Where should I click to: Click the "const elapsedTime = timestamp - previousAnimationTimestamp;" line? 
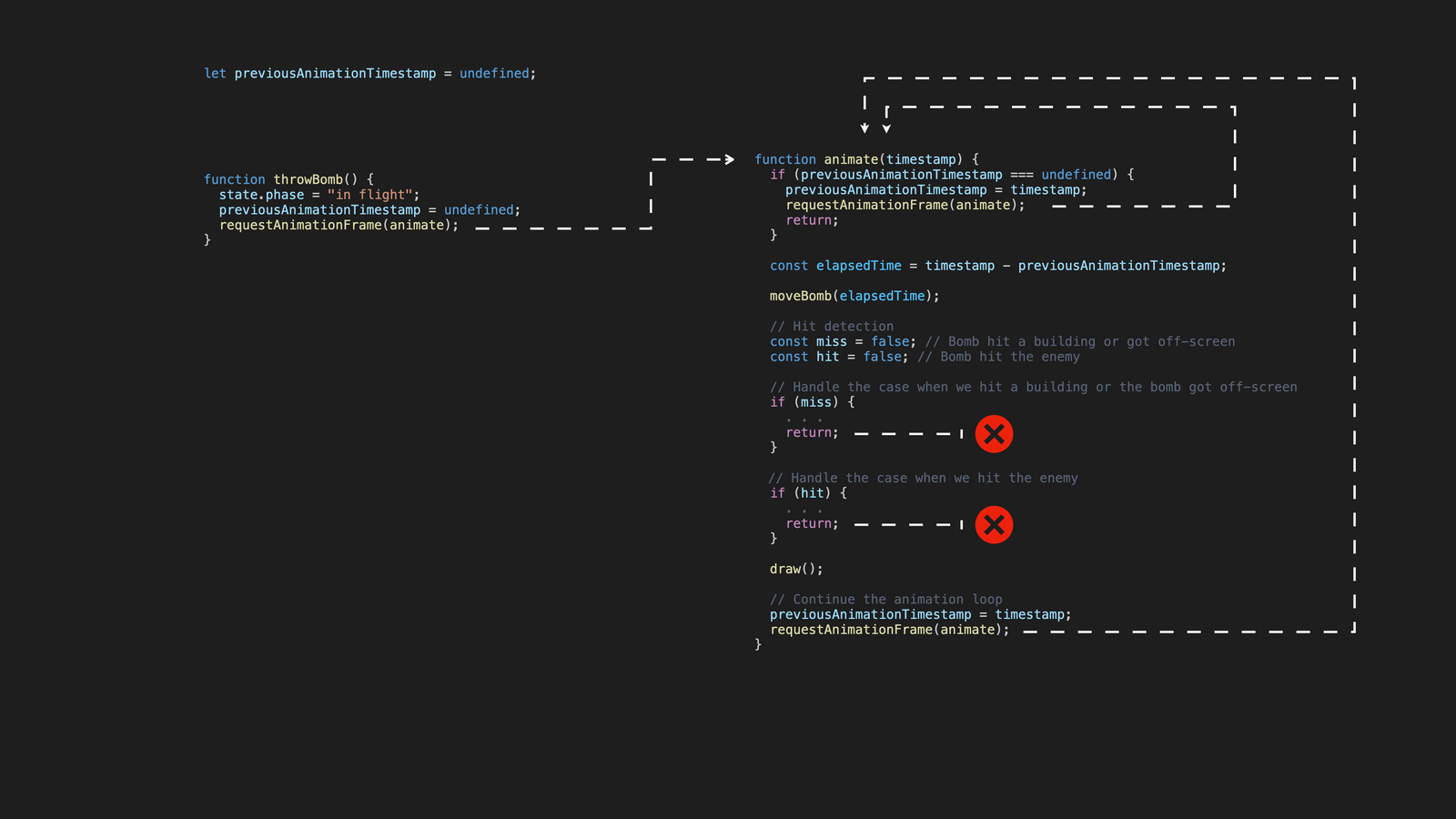998,266
